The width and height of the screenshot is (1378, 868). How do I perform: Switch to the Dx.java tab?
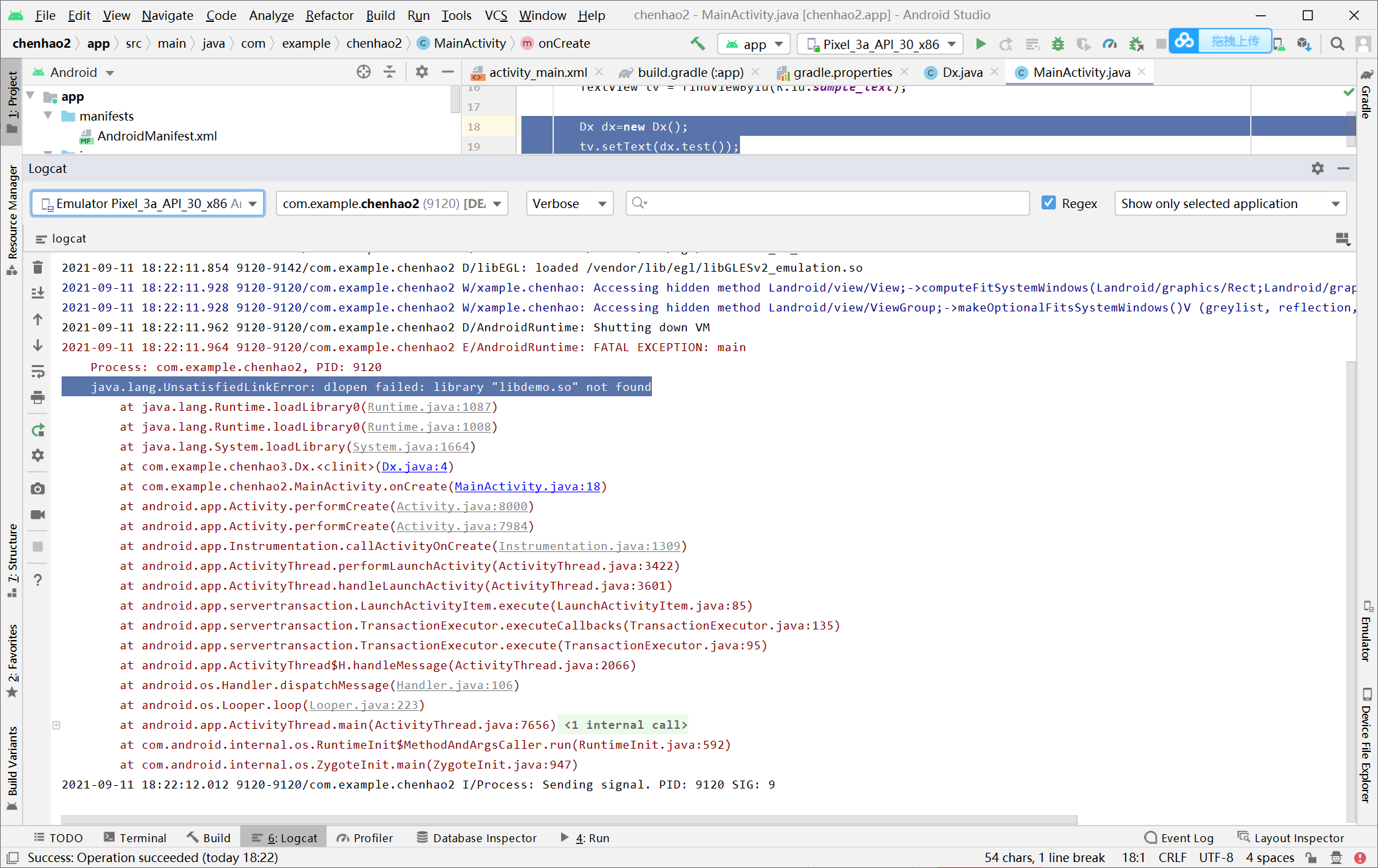tap(962, 72)
